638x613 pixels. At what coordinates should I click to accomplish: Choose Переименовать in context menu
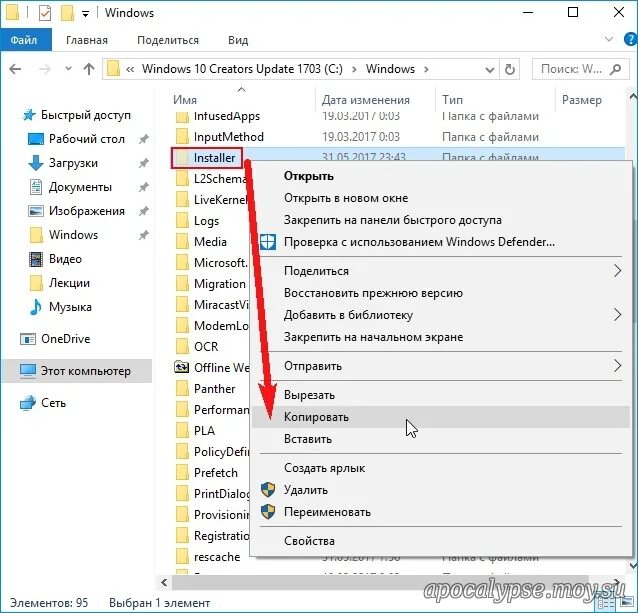pyautogui.click(x=441, y=512)
